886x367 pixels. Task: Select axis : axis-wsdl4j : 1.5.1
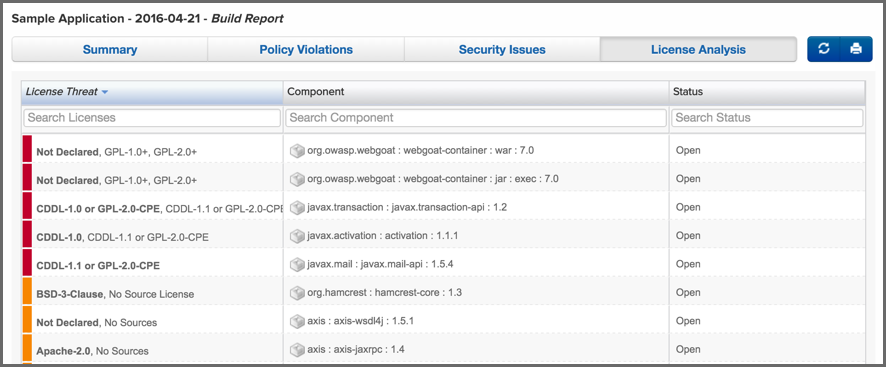361,321
